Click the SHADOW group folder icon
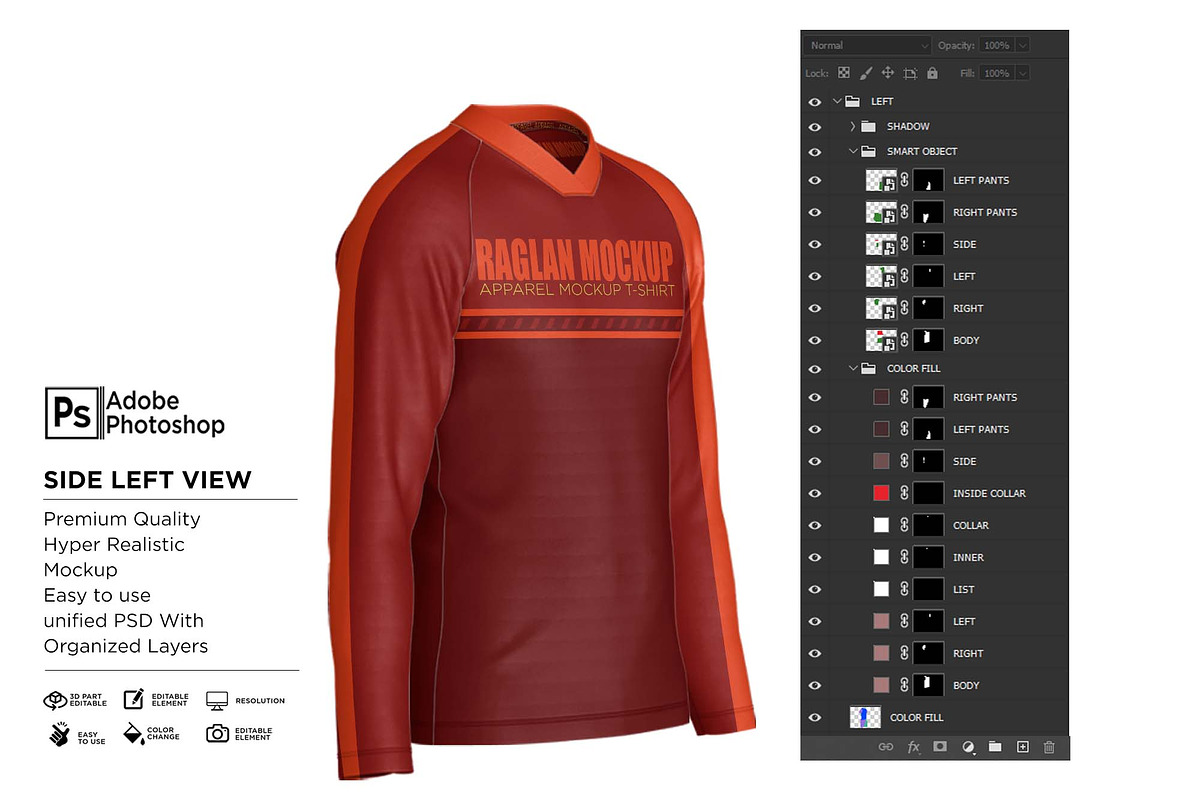1200x800 pixels. tap(868, 126)
